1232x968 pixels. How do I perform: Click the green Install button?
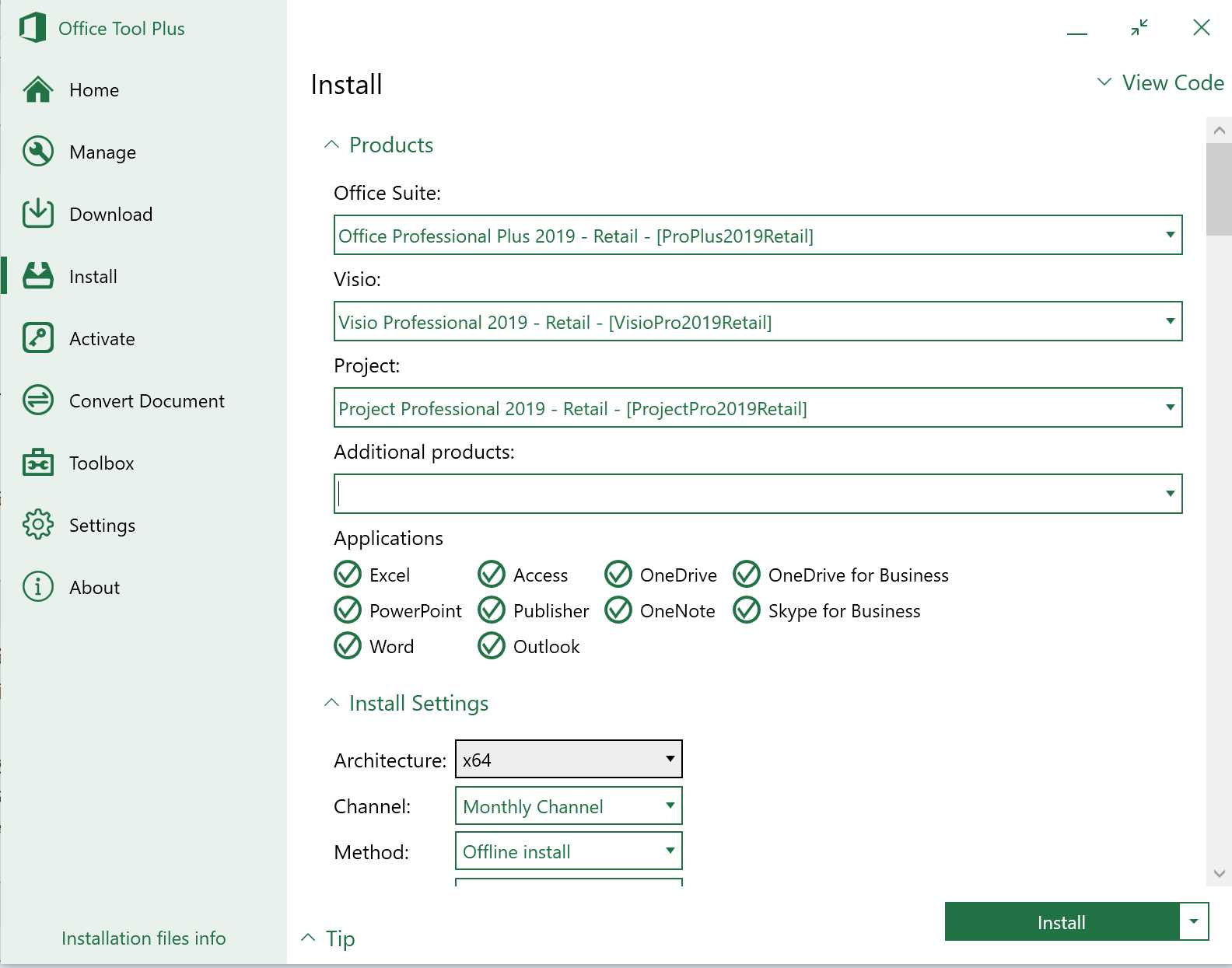pos(1062,922)
